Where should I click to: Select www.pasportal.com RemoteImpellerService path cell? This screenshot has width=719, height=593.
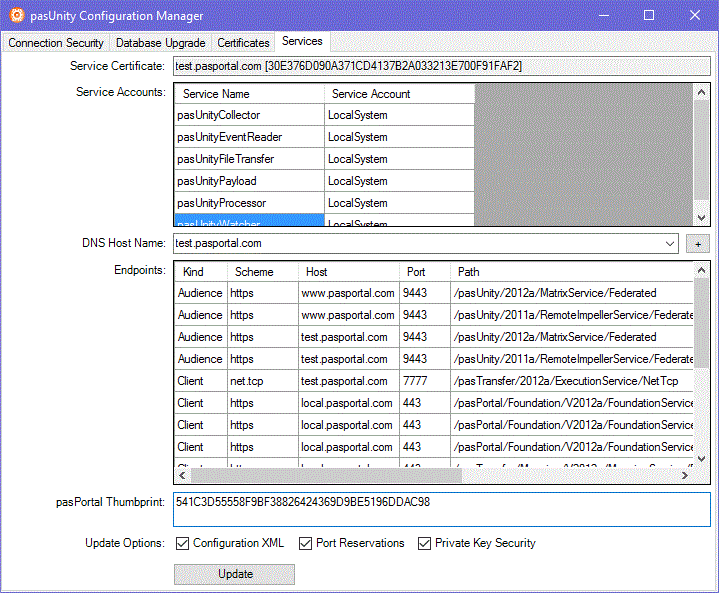tap(572, 315)
